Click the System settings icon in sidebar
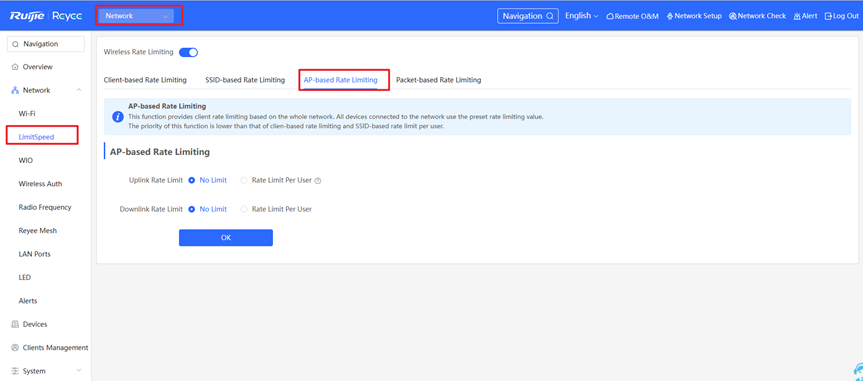863x381 pixels. coord(15,371)
